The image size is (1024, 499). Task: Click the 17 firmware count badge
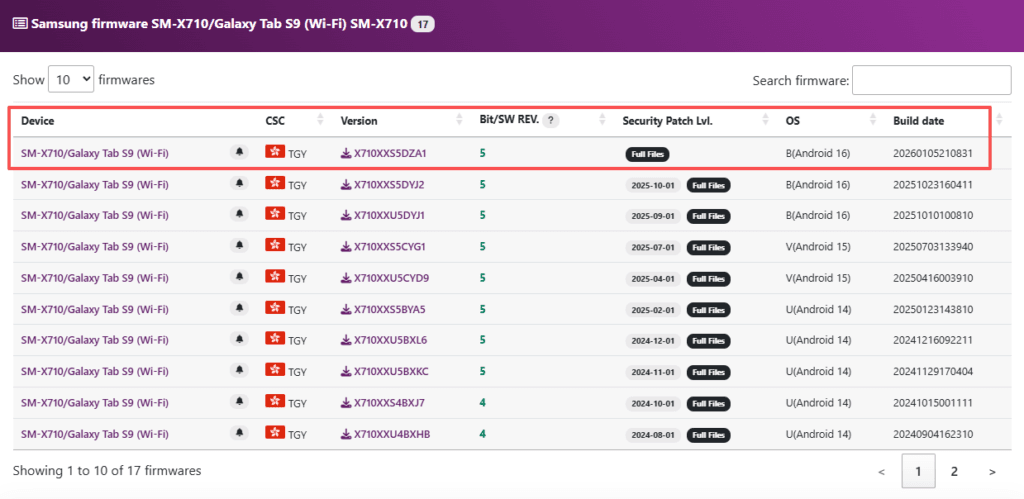[x=423, y=24]
